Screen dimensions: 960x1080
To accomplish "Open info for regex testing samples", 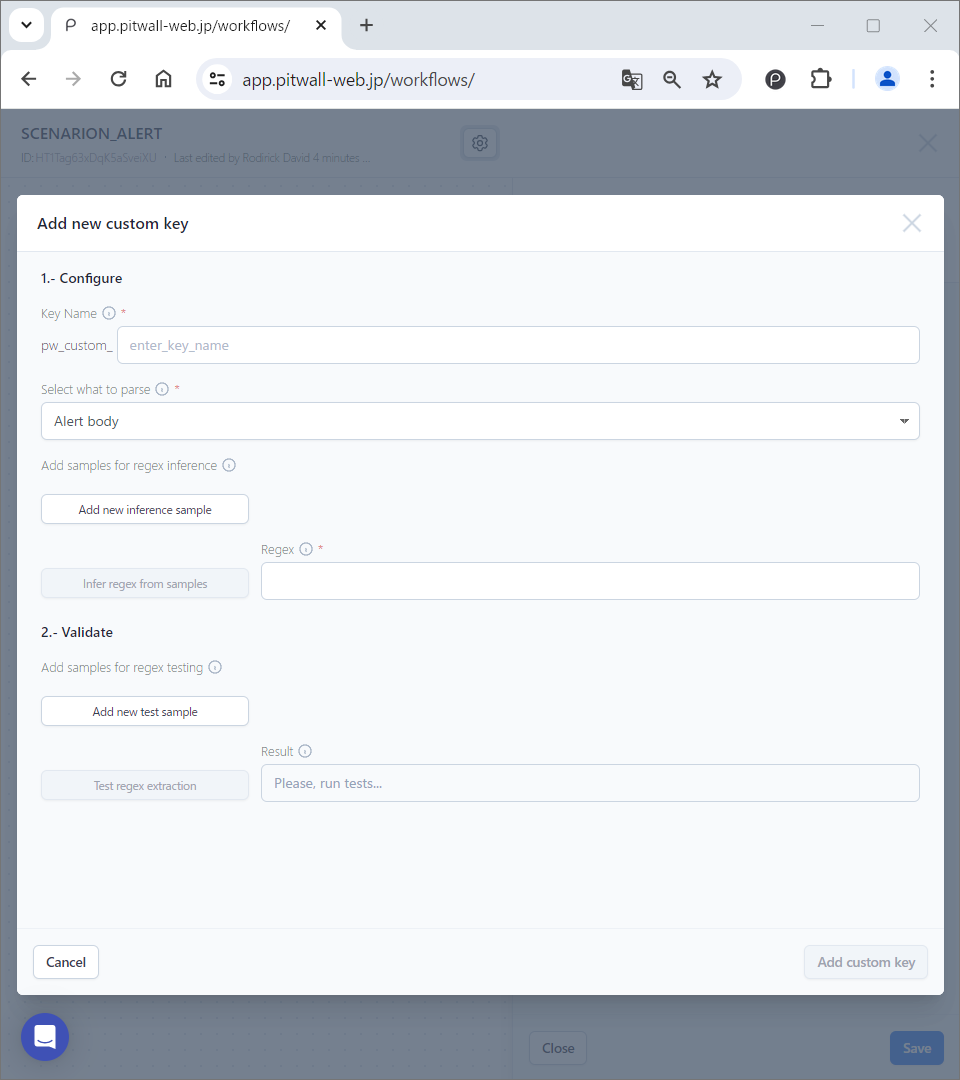I will (216, 667).
